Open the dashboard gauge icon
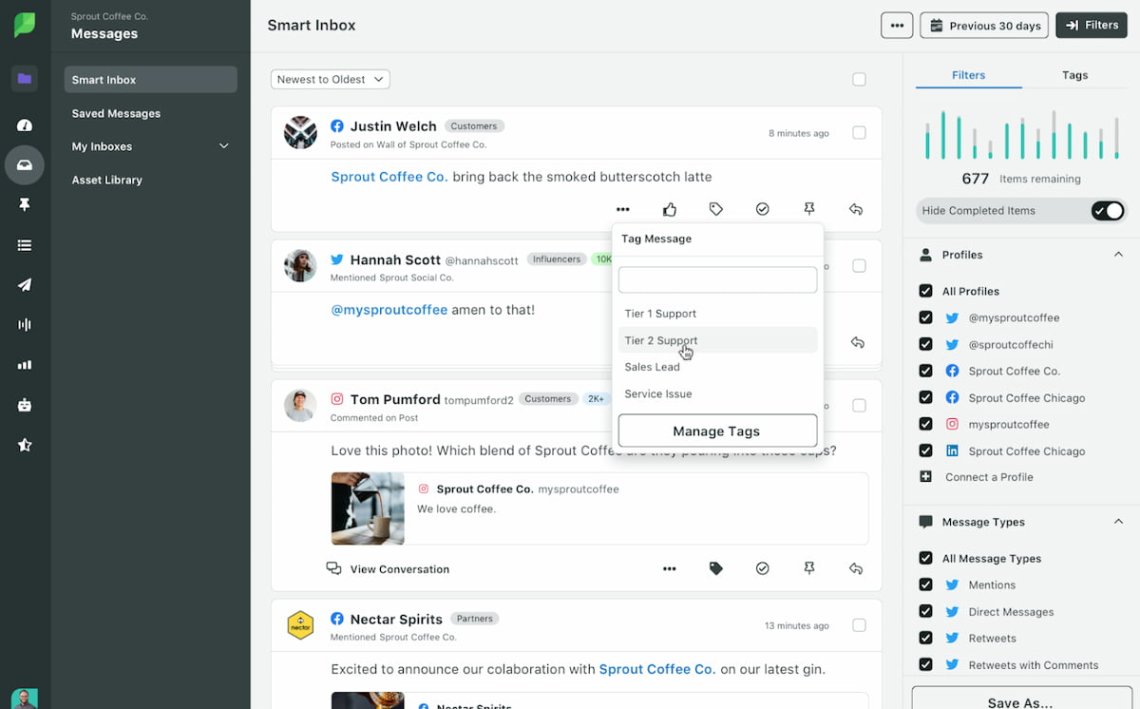The width and height of the screenshot is (1140, 709). pyautogui.click(x=24, y=125)
